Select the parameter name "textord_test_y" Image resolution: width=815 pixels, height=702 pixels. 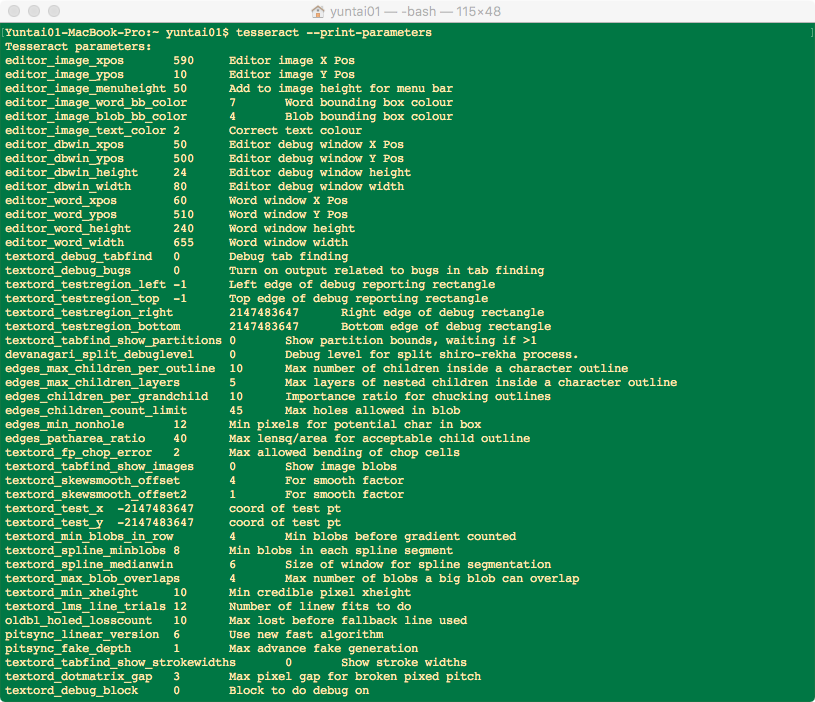click(54, 524)
